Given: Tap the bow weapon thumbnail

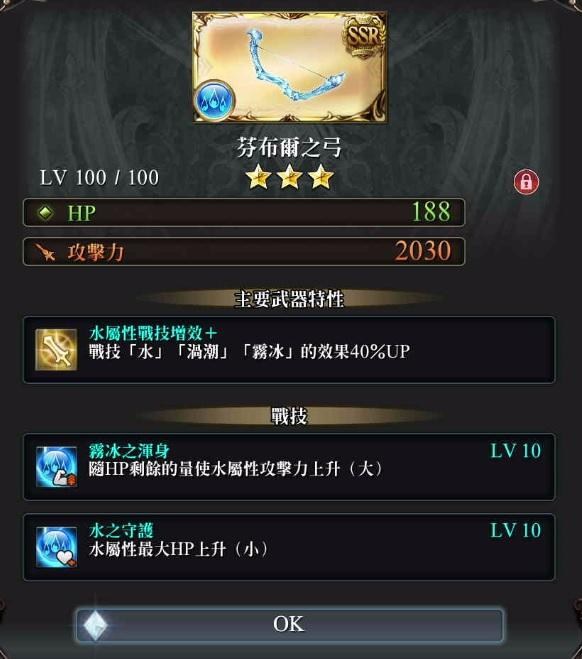Looking at the screenshot, I should pyautogui.click(x=290, y=67).
